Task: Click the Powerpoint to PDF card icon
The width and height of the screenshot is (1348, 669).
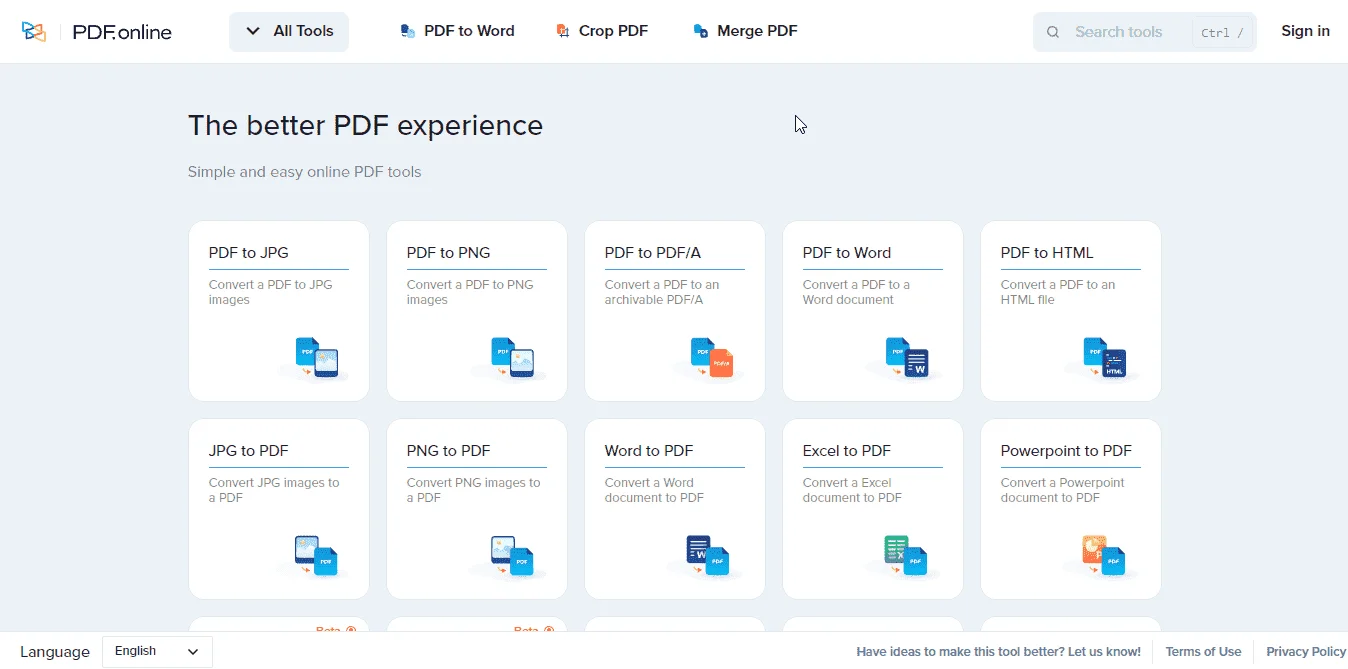Action: 1104,556
